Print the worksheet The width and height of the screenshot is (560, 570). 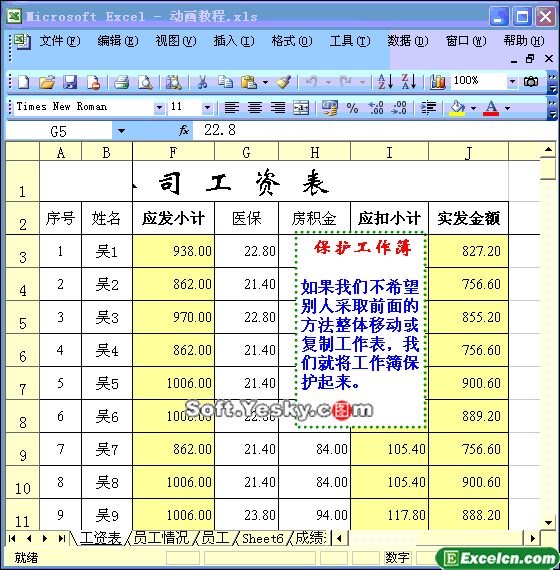121,82
